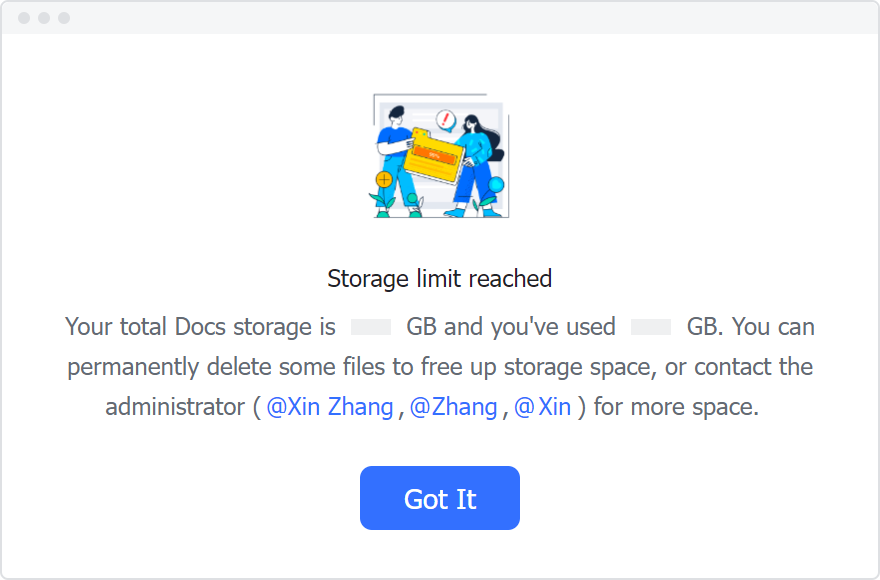
Task: Click the orange 95% bar inside the folder graphic
Action: click(x=434, y=155)
